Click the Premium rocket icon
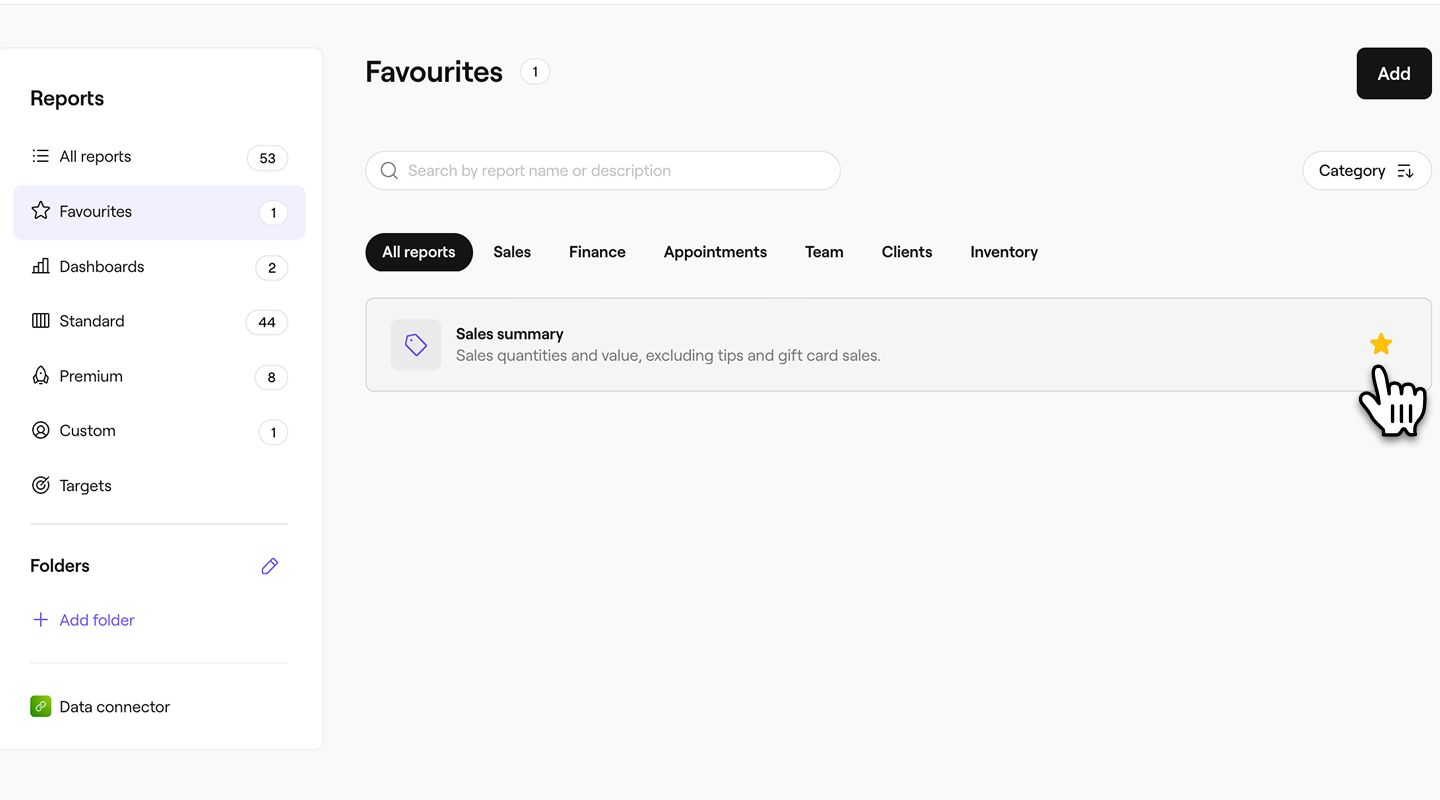This screenshot has width=1440, height=800. click(40, 376)
